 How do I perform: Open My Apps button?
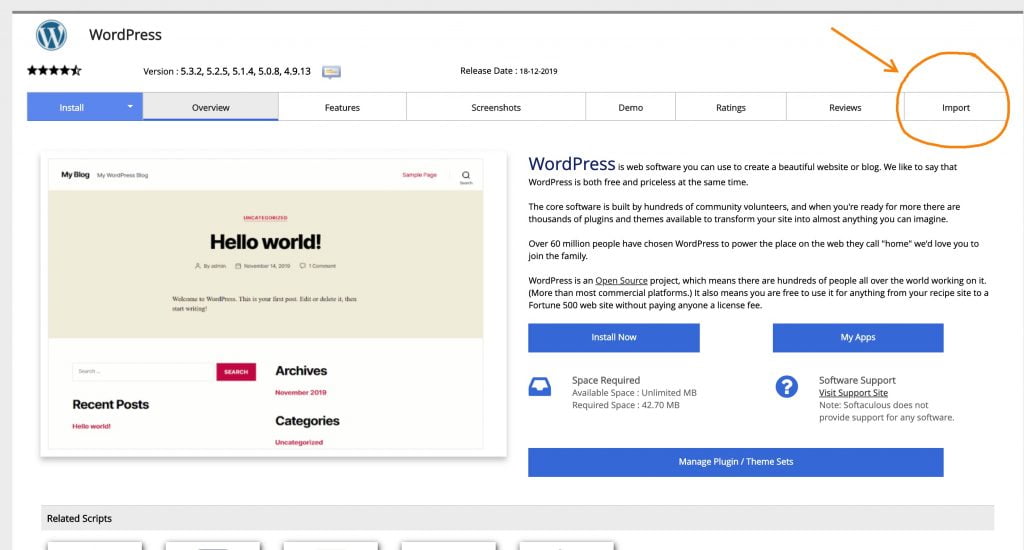click(857, 337)
